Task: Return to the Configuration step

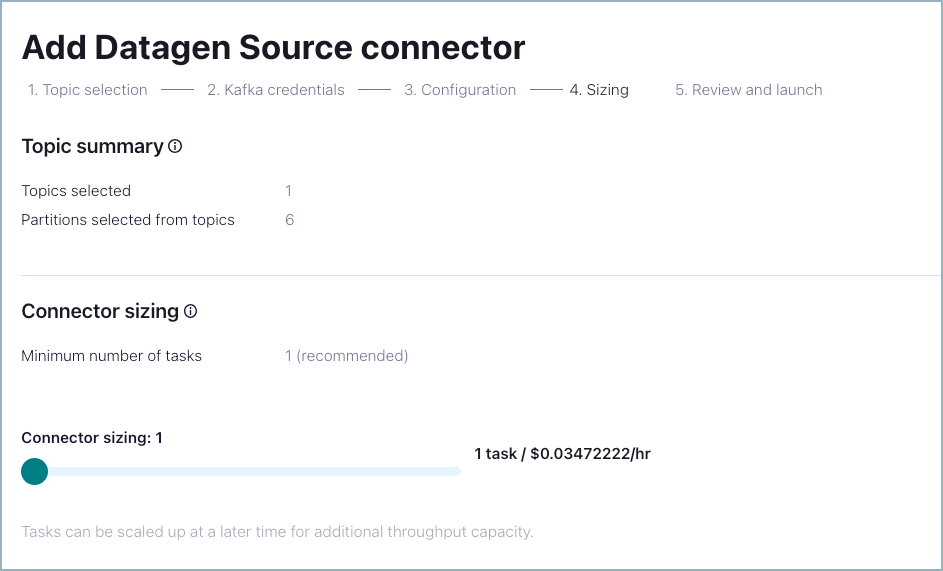Action: point(460,90)
